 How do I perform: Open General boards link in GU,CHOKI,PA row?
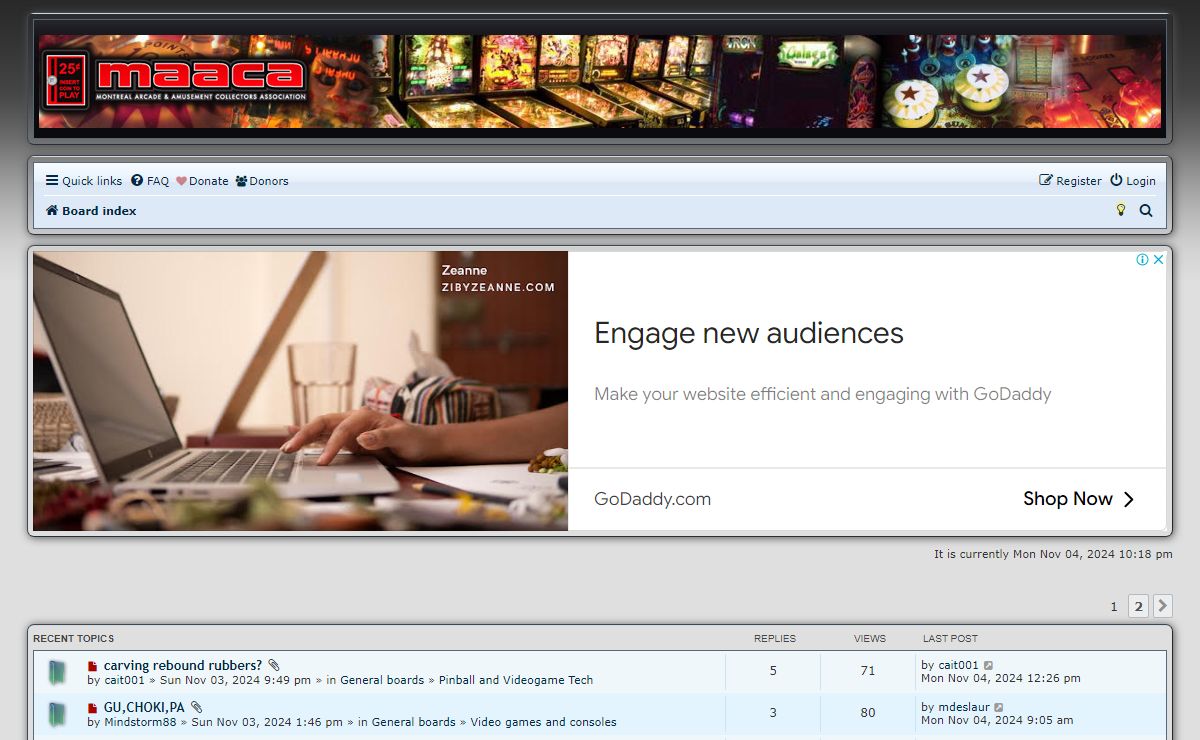(x=414, y=722)
